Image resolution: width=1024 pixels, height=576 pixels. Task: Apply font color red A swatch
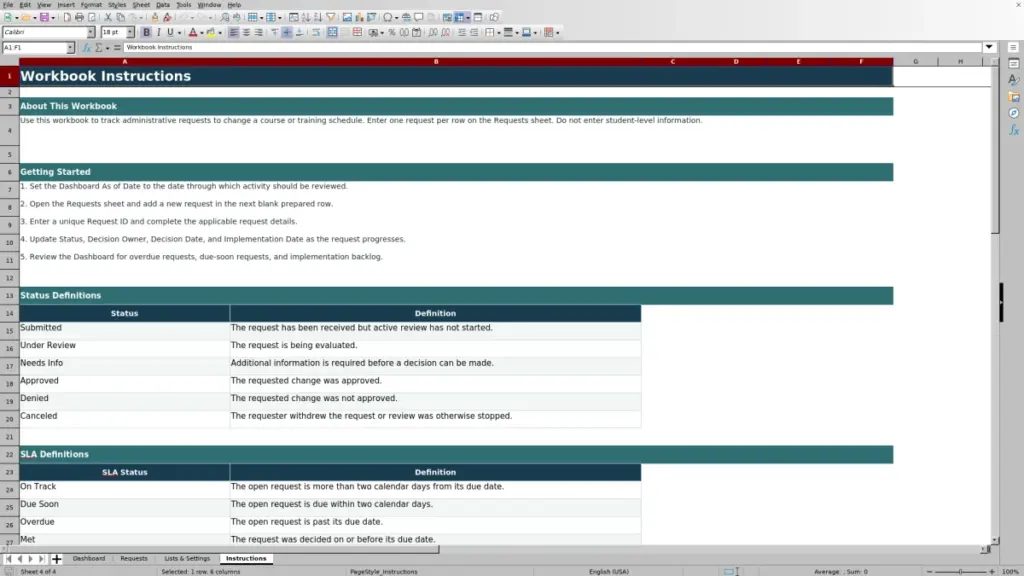[193, 32]
